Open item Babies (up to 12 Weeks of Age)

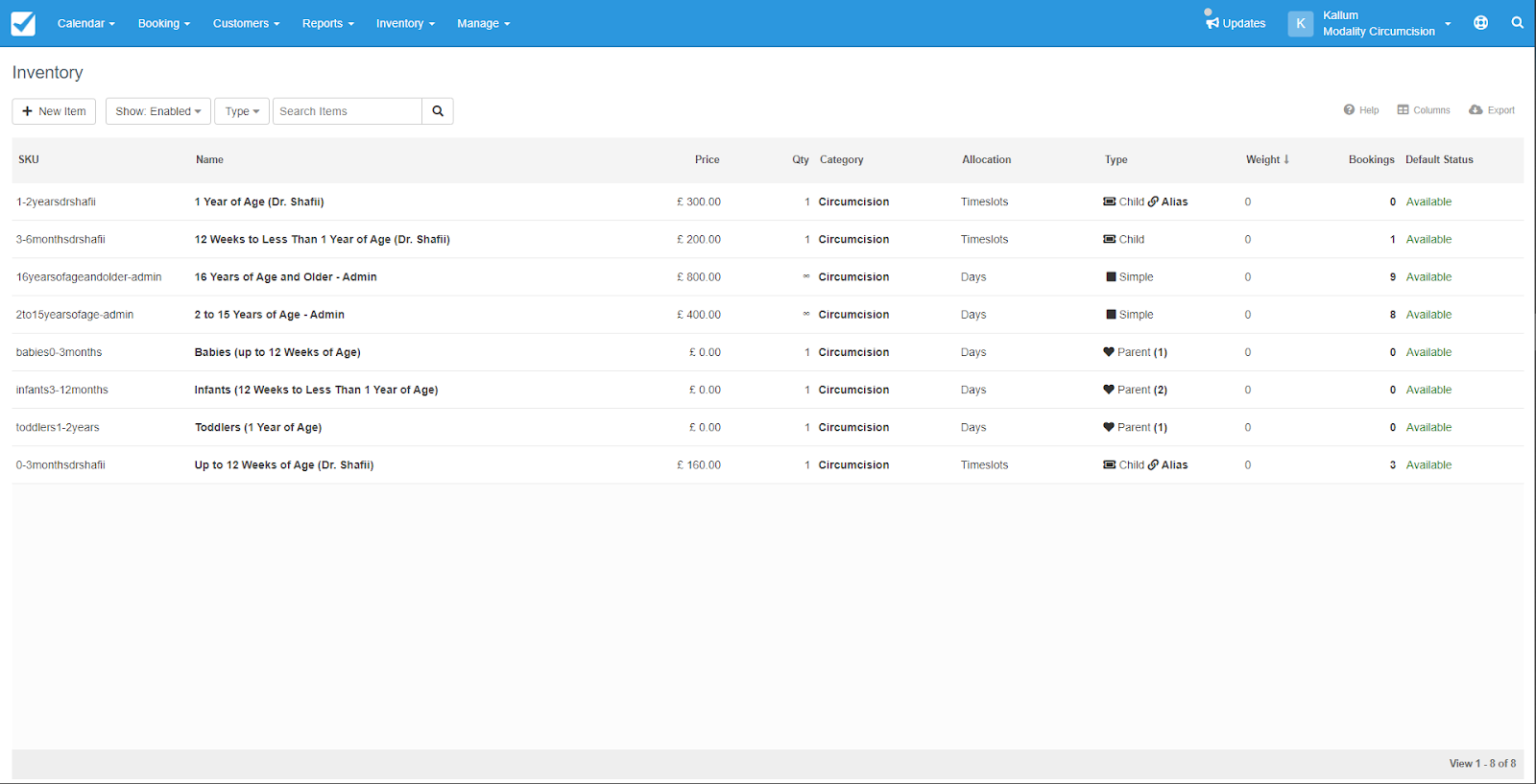coord(277,352)
